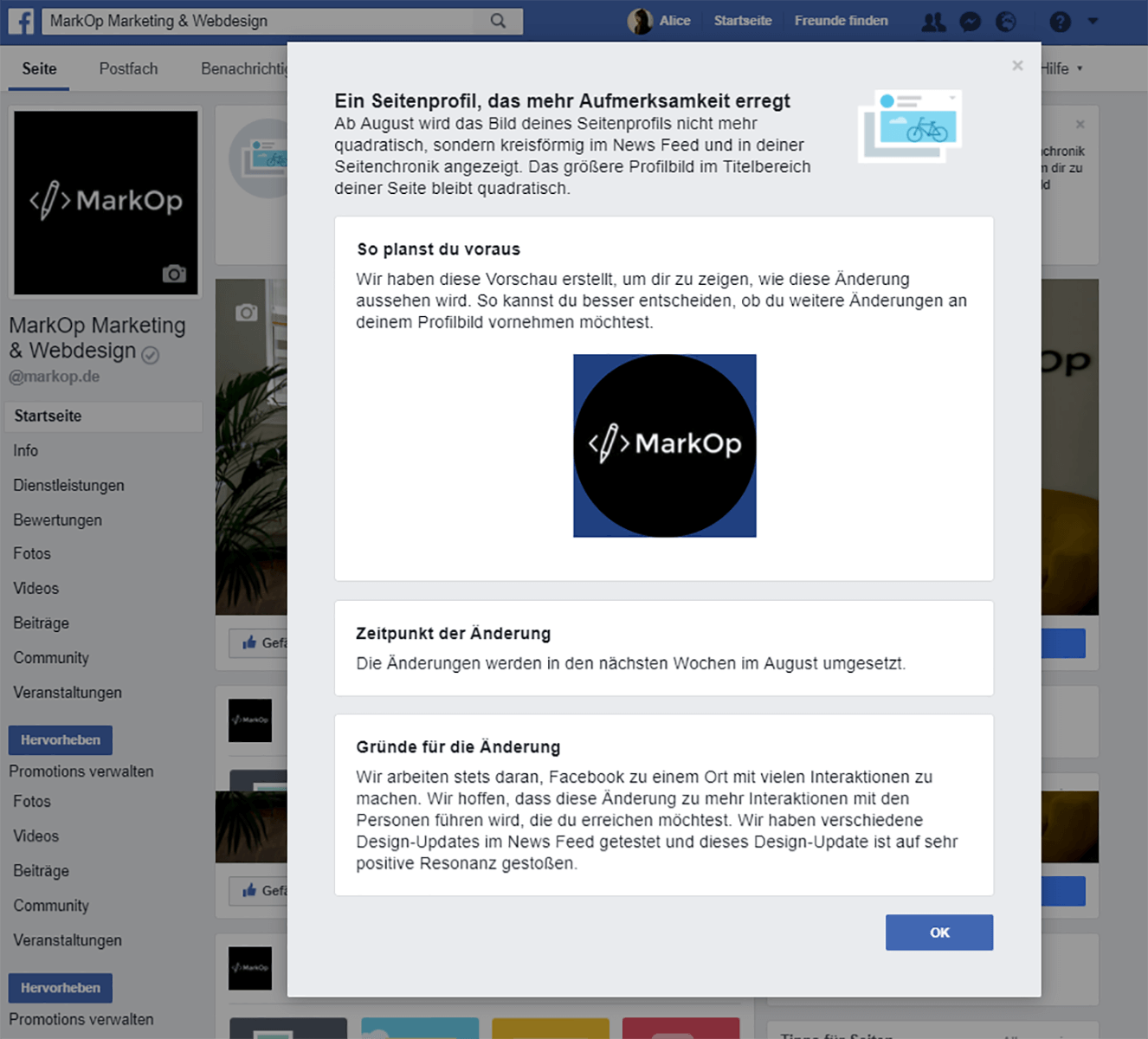1148x1039 pixels.
Task: Go to Startseite in the top bar
Action: point(743,21)
